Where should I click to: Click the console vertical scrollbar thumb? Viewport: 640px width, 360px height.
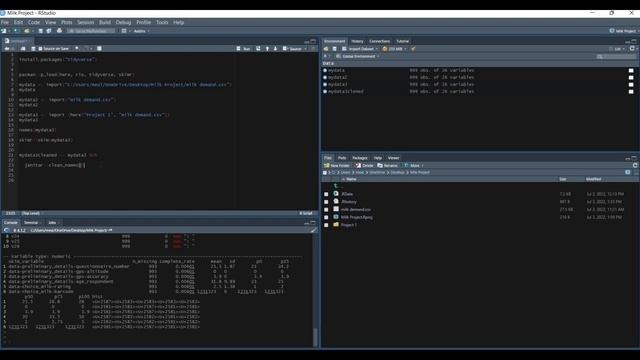pyautogui.click(x=315, y=337)
